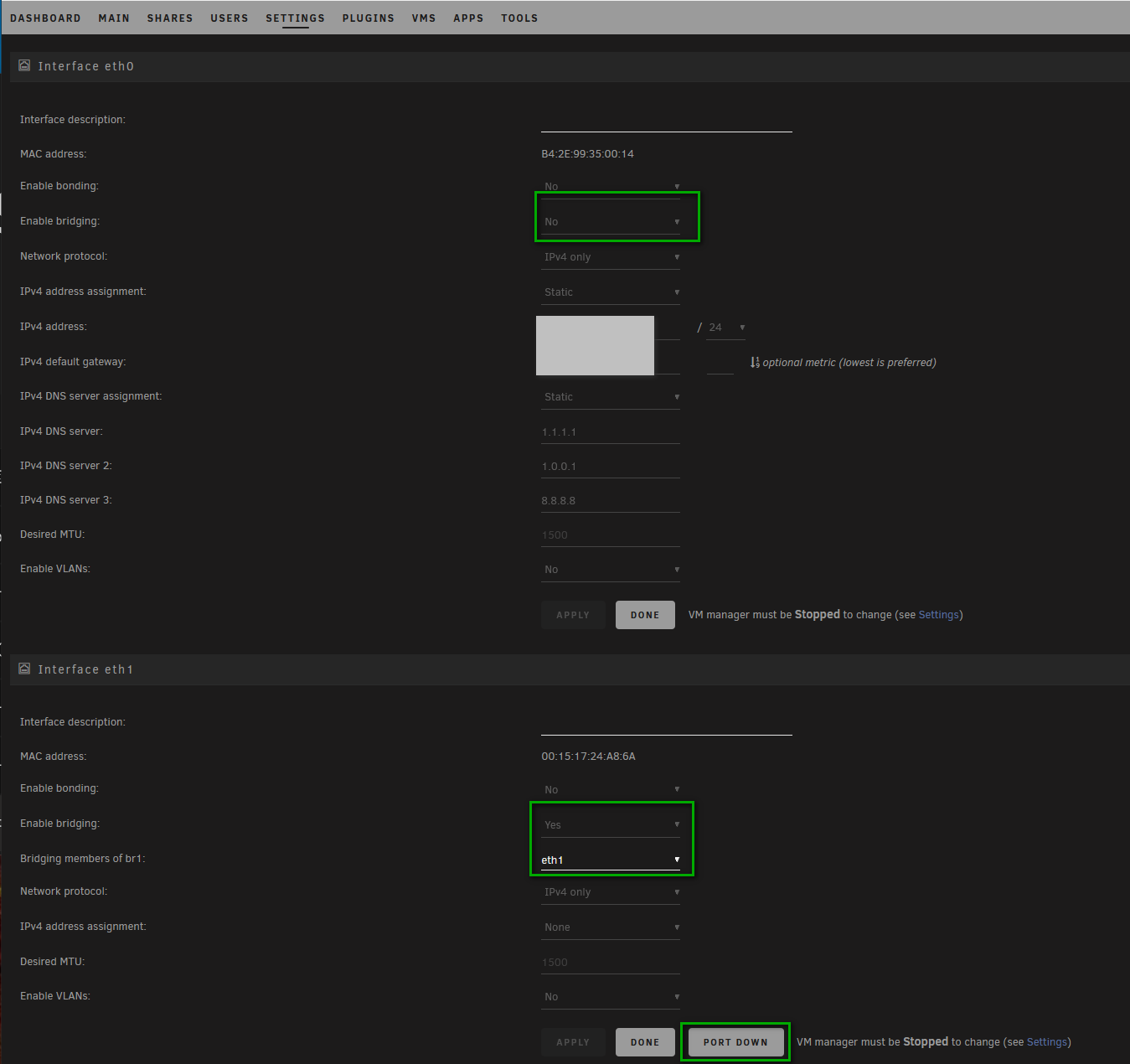
Task: Open eth0 Enable VLANs dropdown
Action: coord(611,570)
